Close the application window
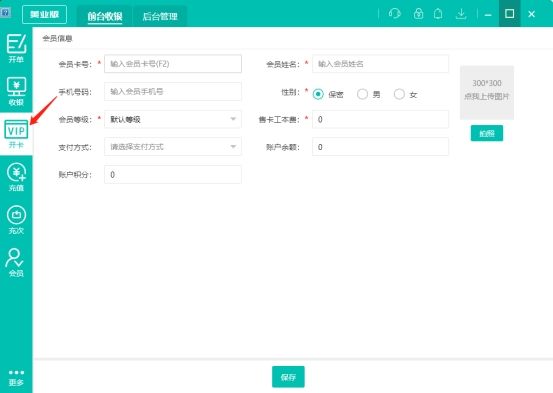The height and width of the screenshot is (393, 553). [x=531, y=14]
